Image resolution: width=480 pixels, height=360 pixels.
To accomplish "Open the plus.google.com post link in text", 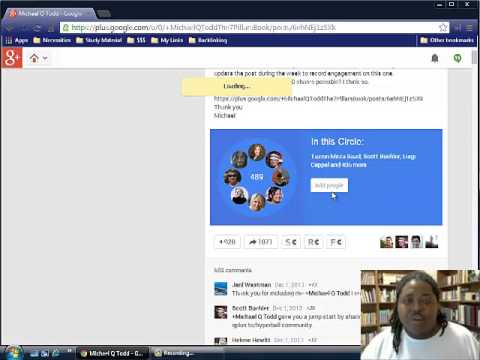I will (x=318, y=99).
